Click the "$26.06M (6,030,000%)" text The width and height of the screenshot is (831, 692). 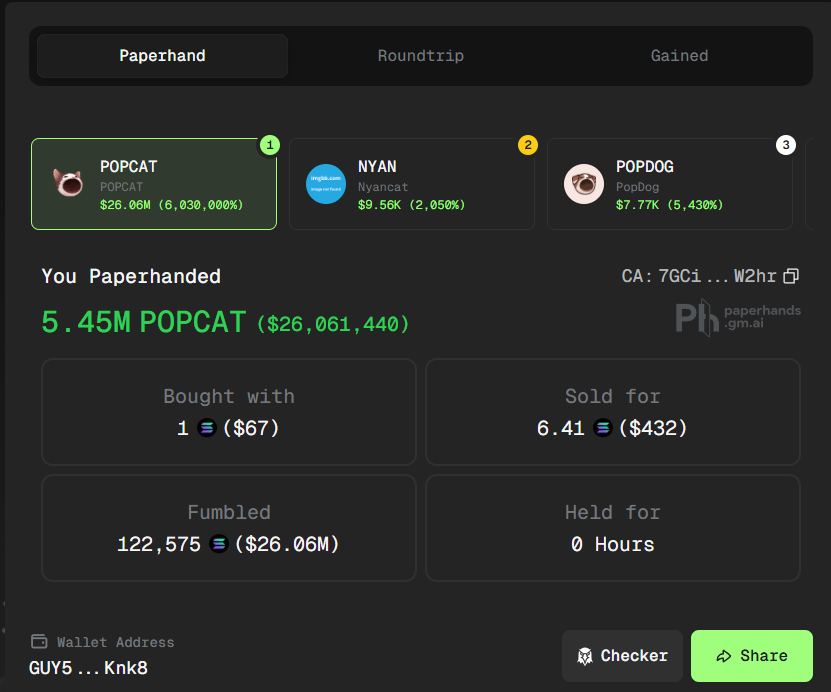172,205
